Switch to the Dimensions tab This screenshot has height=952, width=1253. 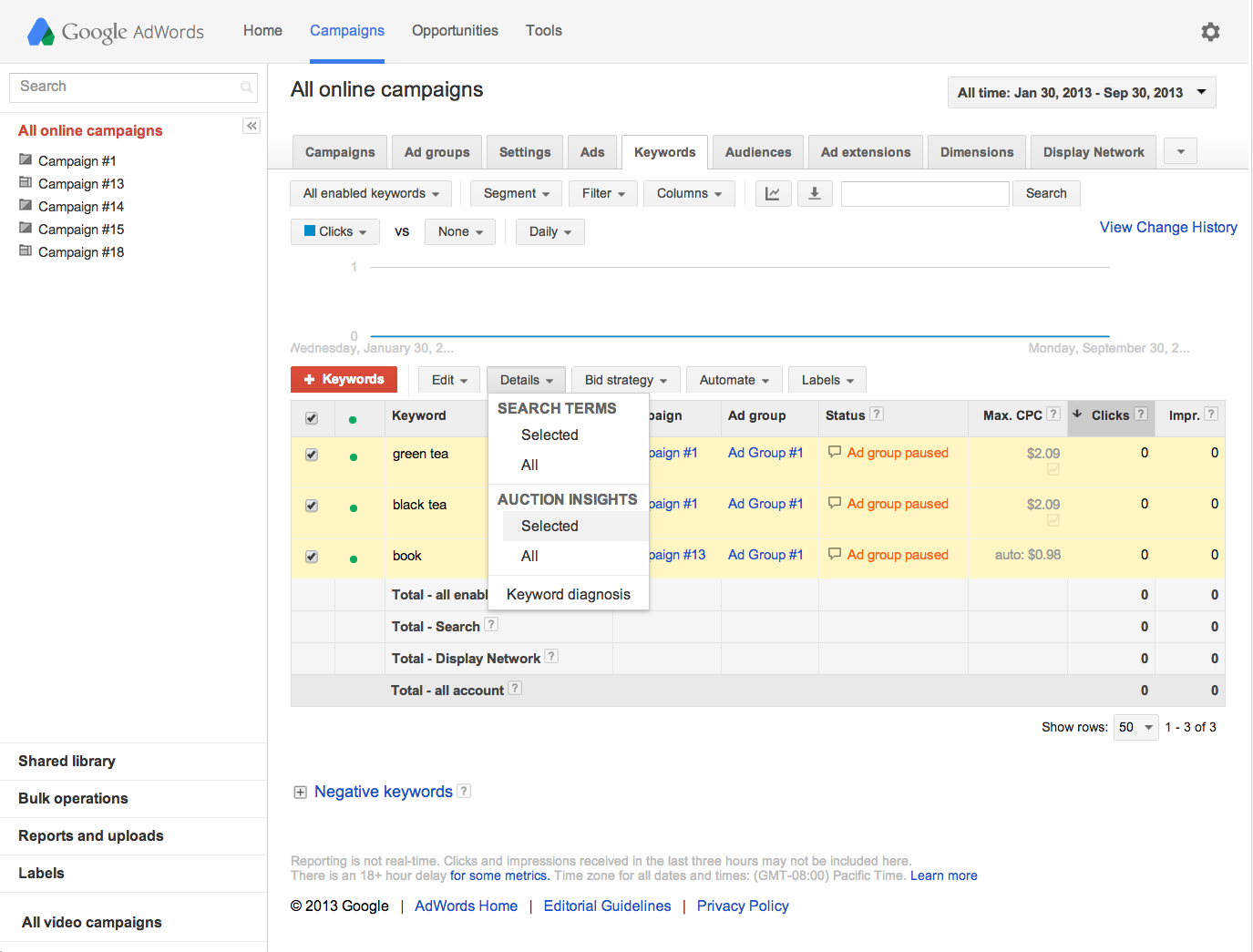[x=977, y=152]
